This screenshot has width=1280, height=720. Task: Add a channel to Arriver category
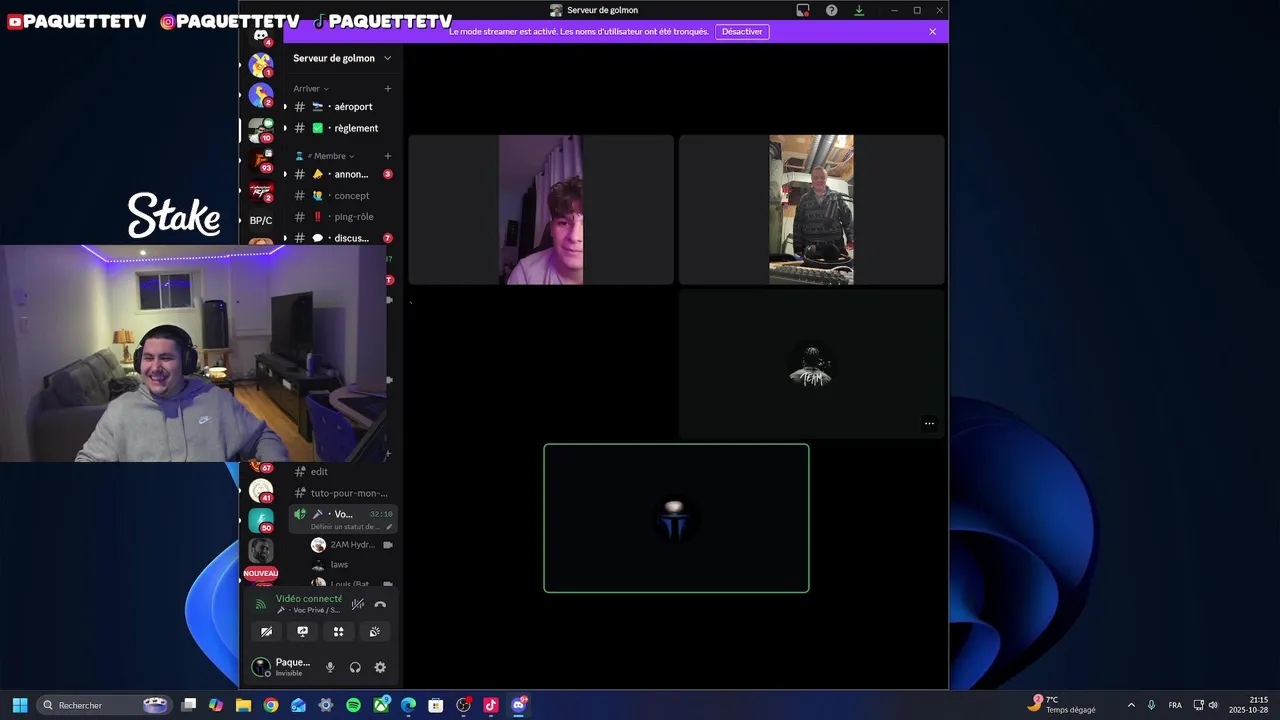(x=388, y=89)
